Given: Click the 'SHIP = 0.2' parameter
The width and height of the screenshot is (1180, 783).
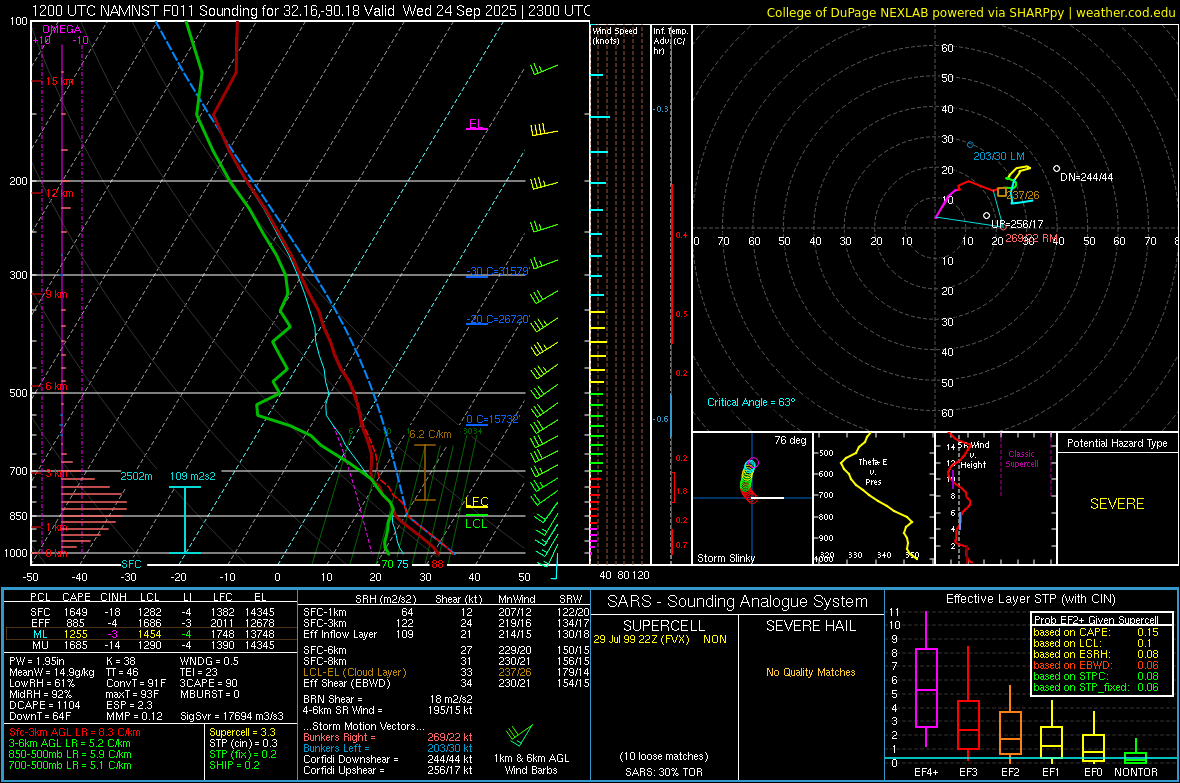Looking at the screenshot, I should [234, 765].
